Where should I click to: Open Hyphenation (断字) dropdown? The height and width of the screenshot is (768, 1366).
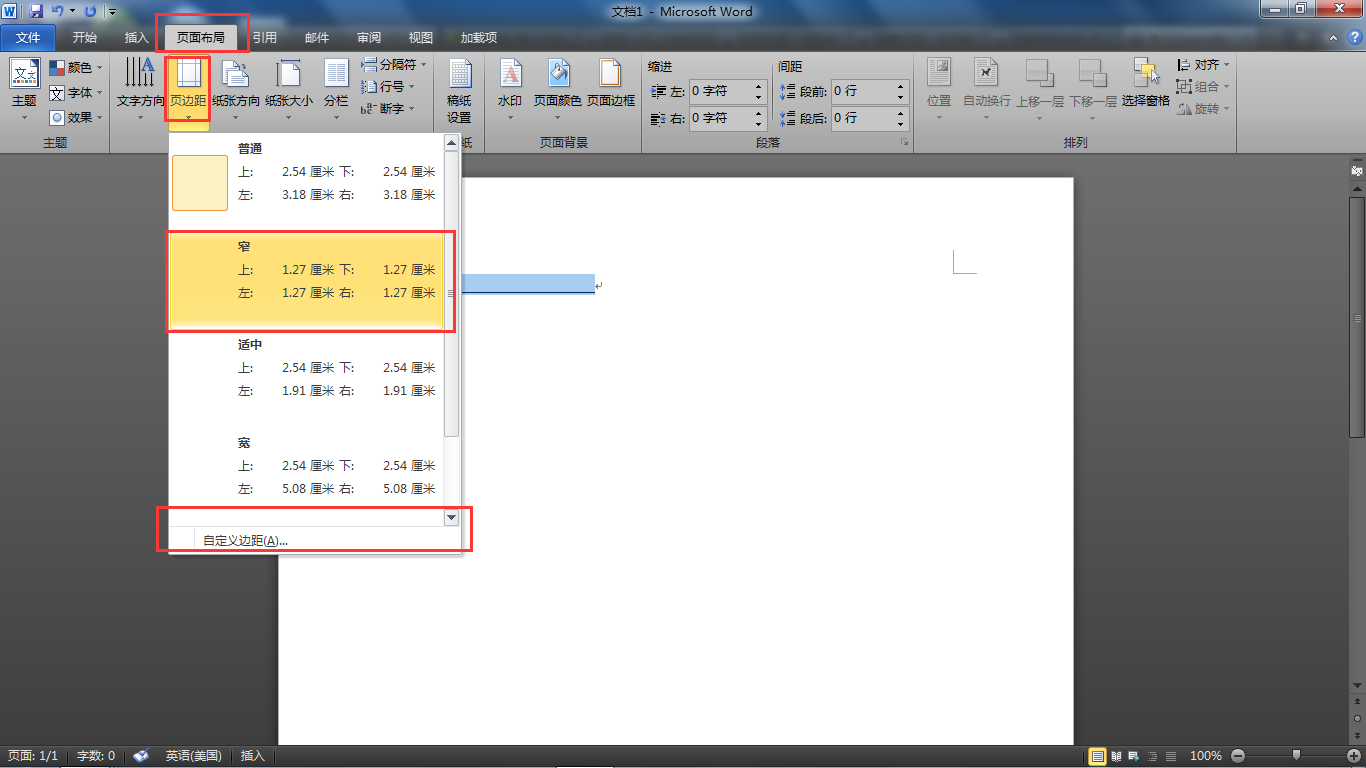pos(388,108)
